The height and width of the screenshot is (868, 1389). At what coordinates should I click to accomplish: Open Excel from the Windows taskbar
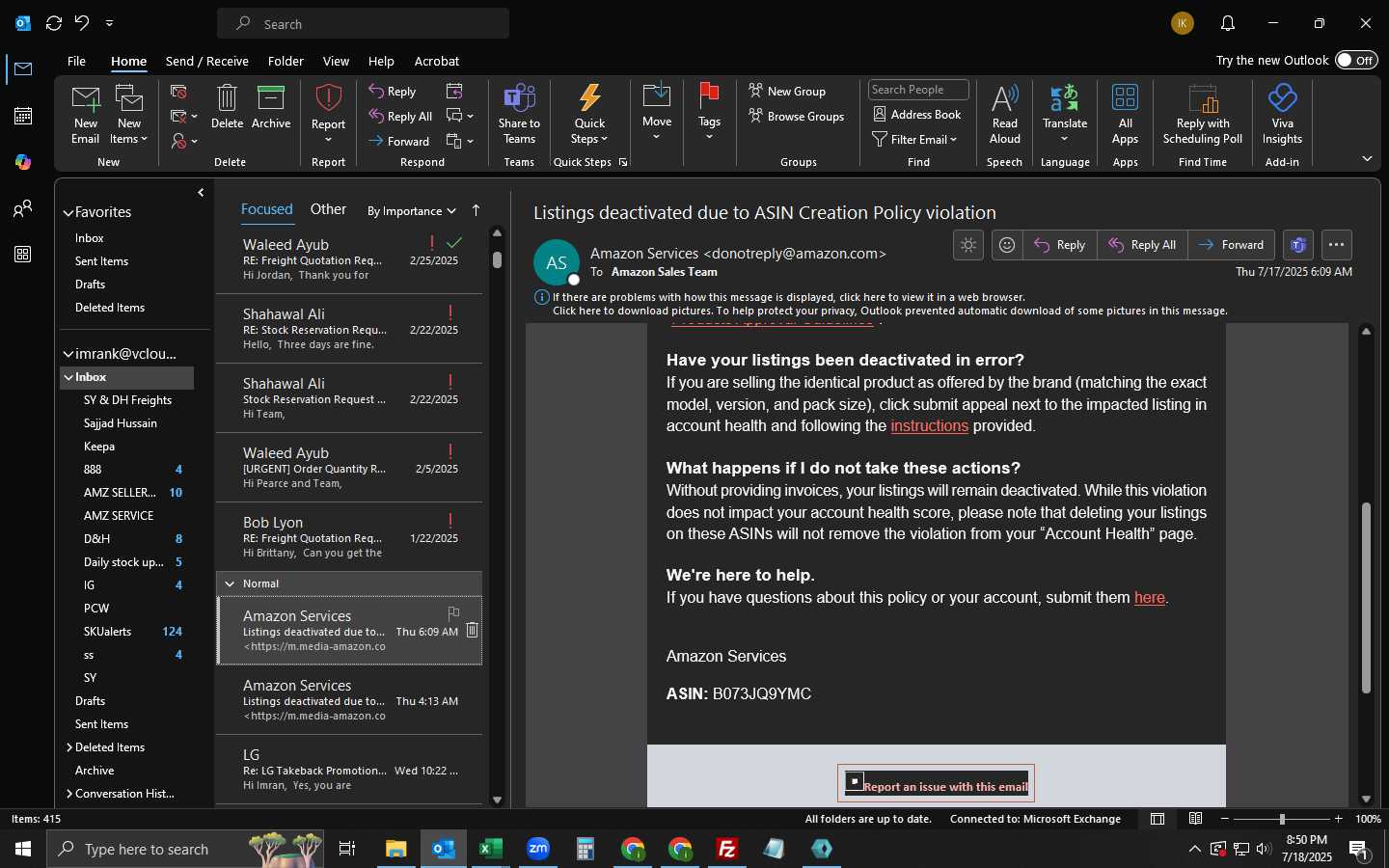click(x=491, y=849)
